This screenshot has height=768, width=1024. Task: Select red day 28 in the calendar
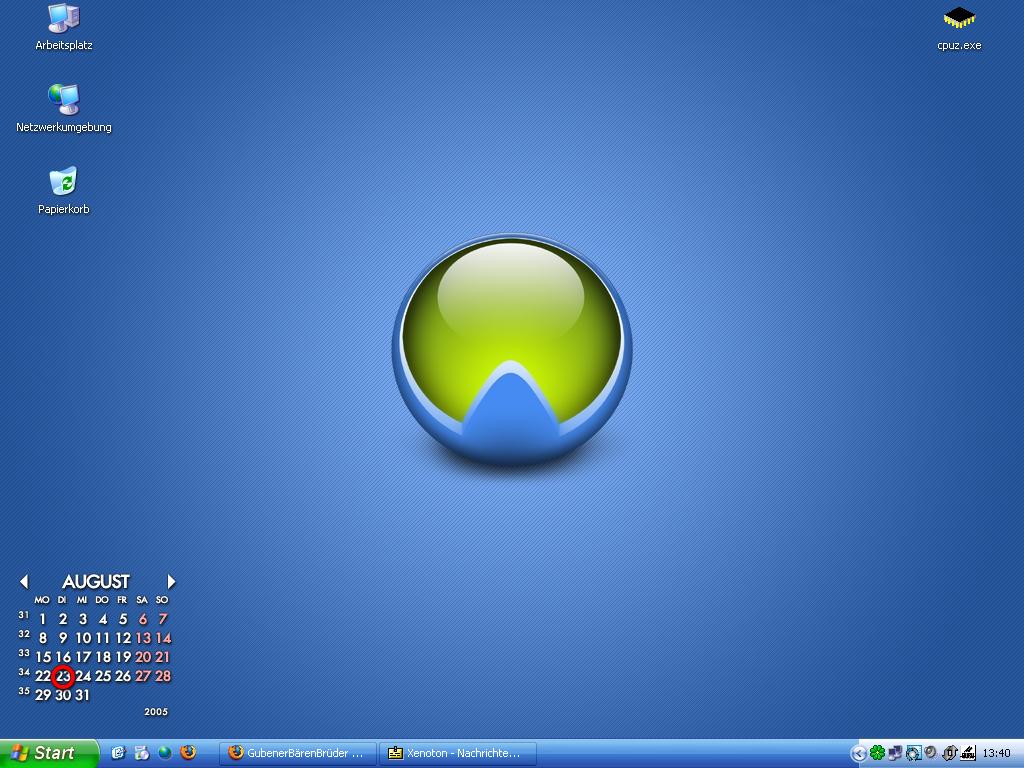tap(163, 676)
